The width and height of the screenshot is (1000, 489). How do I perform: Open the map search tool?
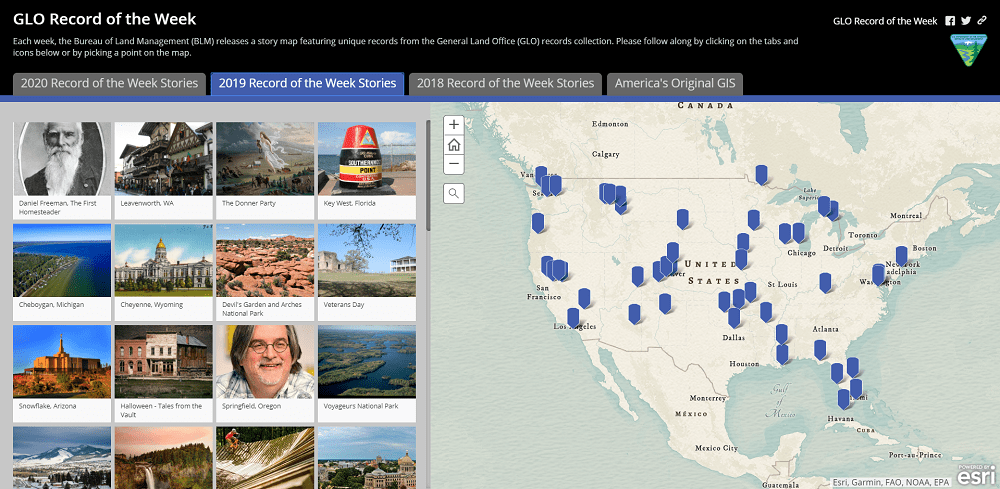[x=453, y=193]
